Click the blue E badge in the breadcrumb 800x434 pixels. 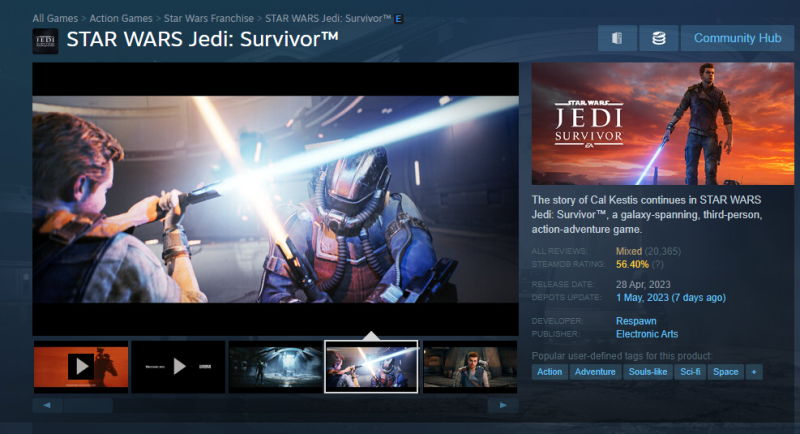point(399,19)
